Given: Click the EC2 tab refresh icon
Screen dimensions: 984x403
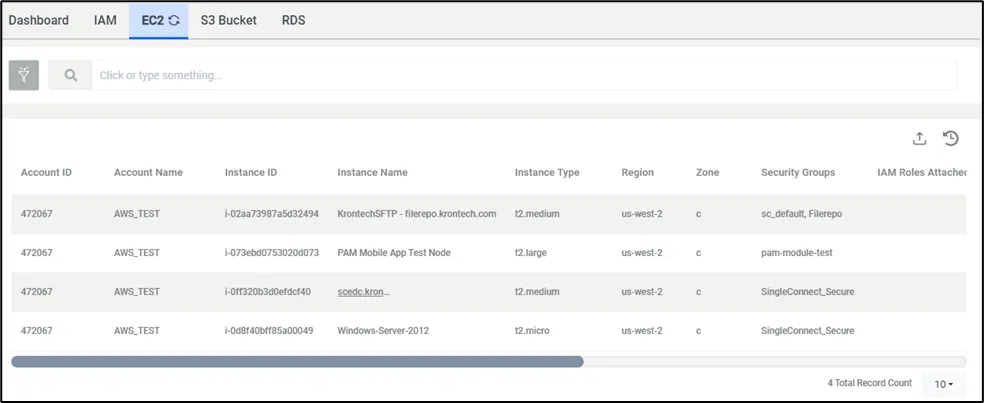Looking at the screenshot, I should click(174, 20).
